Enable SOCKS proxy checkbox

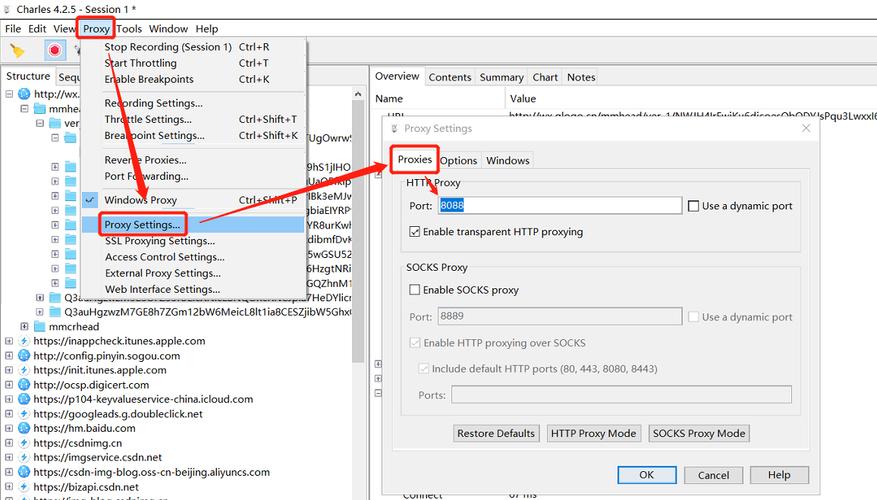tap(414, 290)
